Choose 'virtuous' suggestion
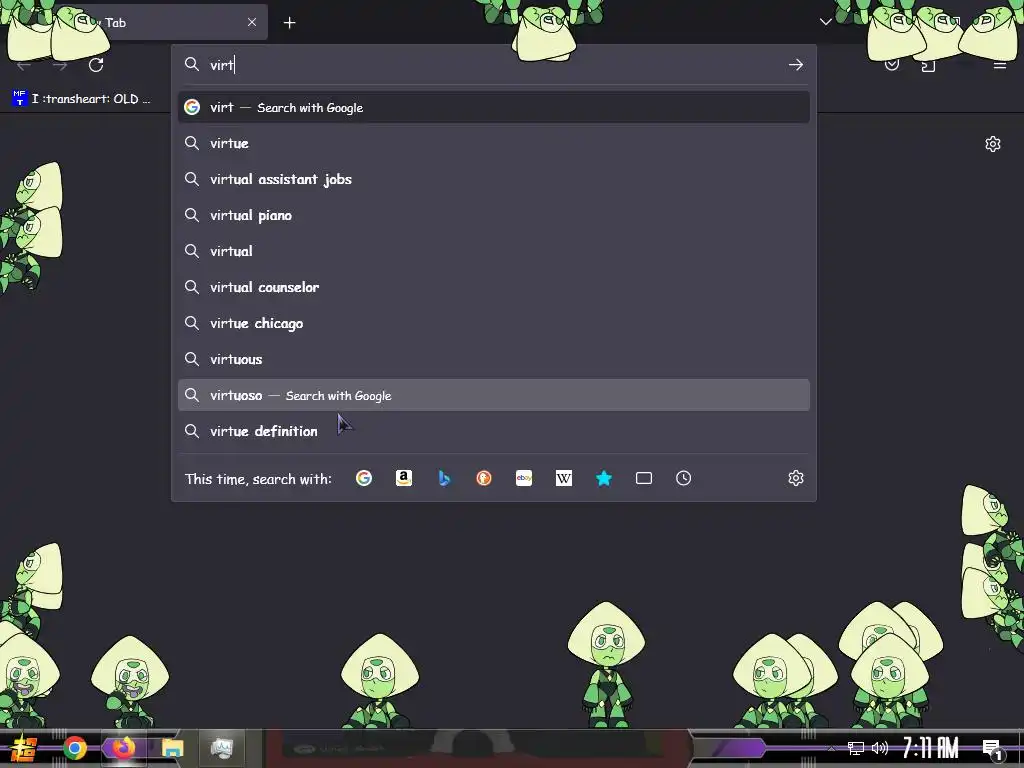The height and width of the screenshot is (768, 1024). (494, 359)
